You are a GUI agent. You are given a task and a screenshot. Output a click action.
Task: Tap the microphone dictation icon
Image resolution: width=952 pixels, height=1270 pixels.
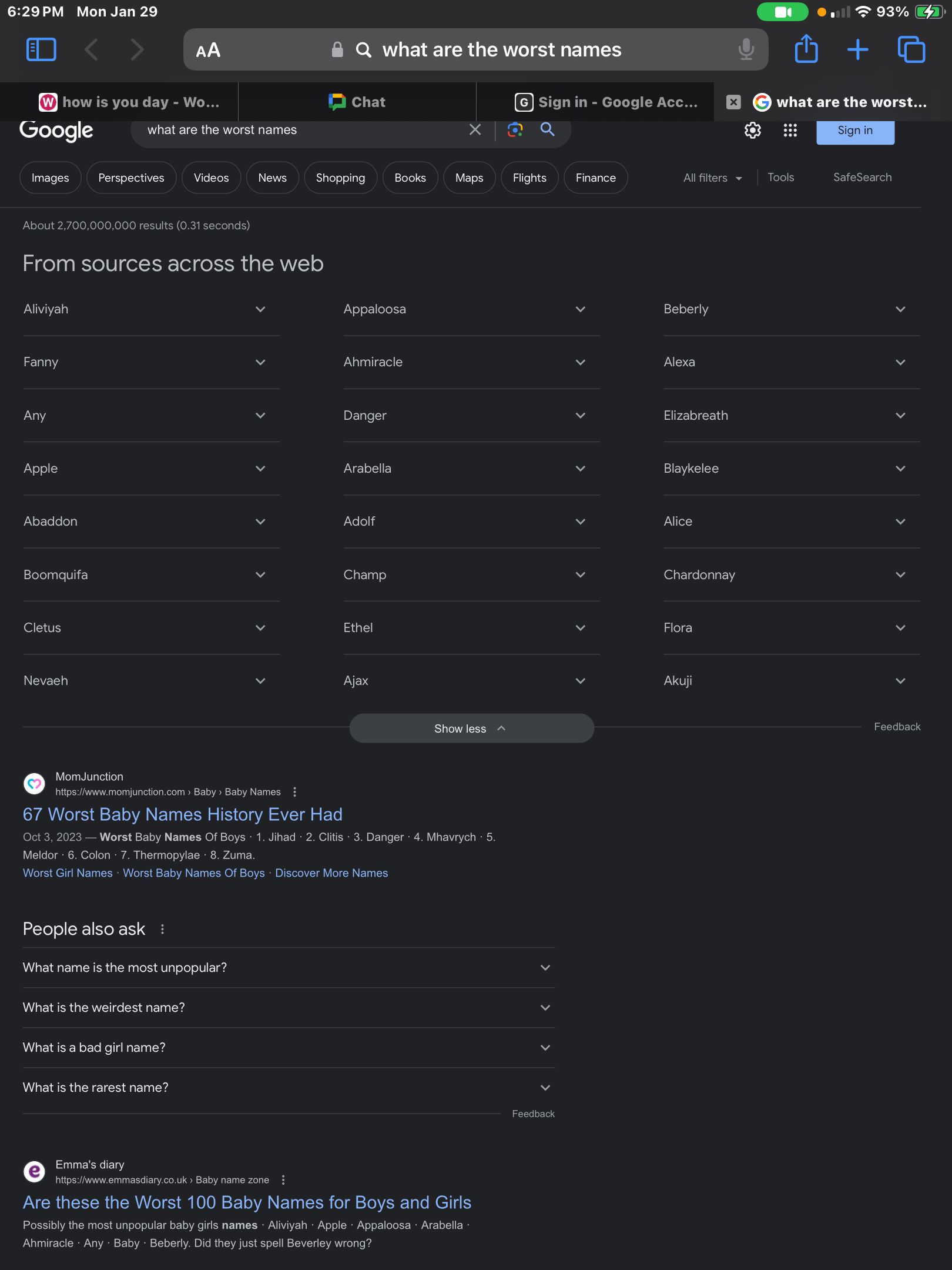coord(746,49)
